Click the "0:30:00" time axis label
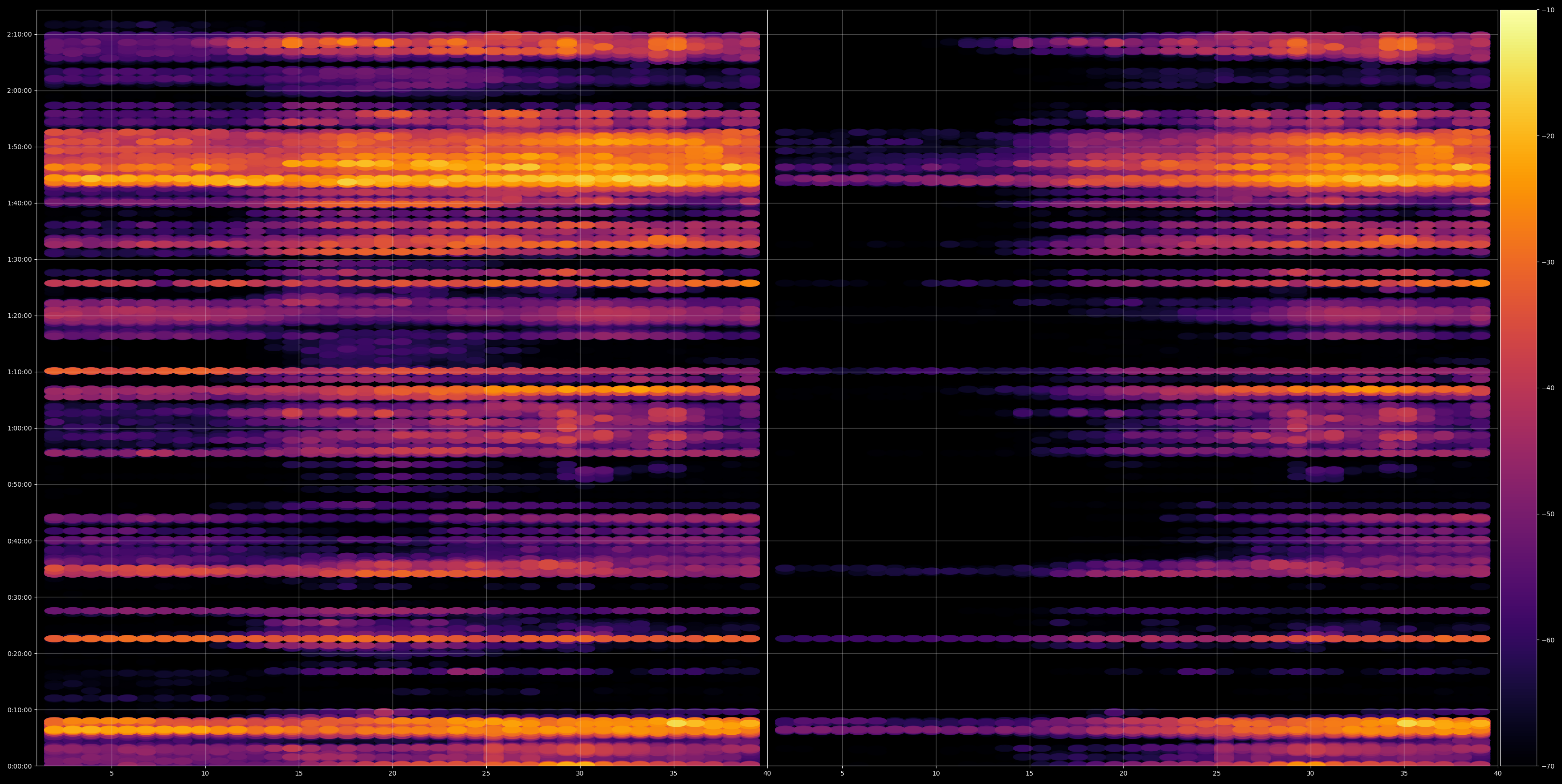1562x784 pixels. coord(19,597)
